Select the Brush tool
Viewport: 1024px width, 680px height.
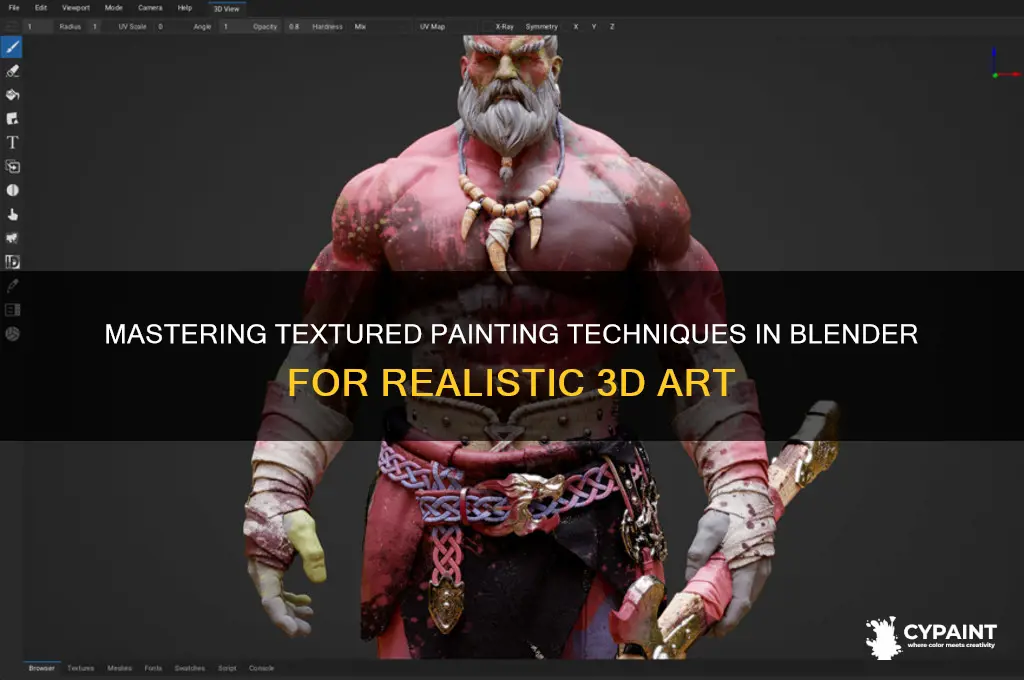tap(12, 47)
